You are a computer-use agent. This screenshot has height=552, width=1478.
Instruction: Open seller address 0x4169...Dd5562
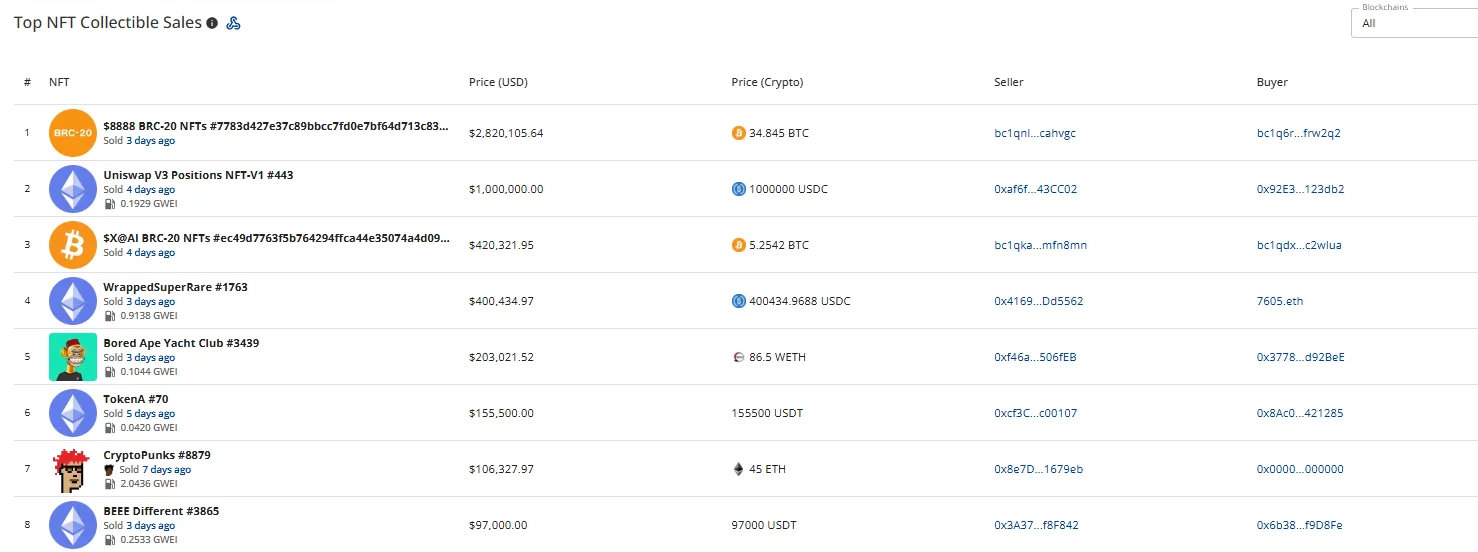tap(1038, 301)
